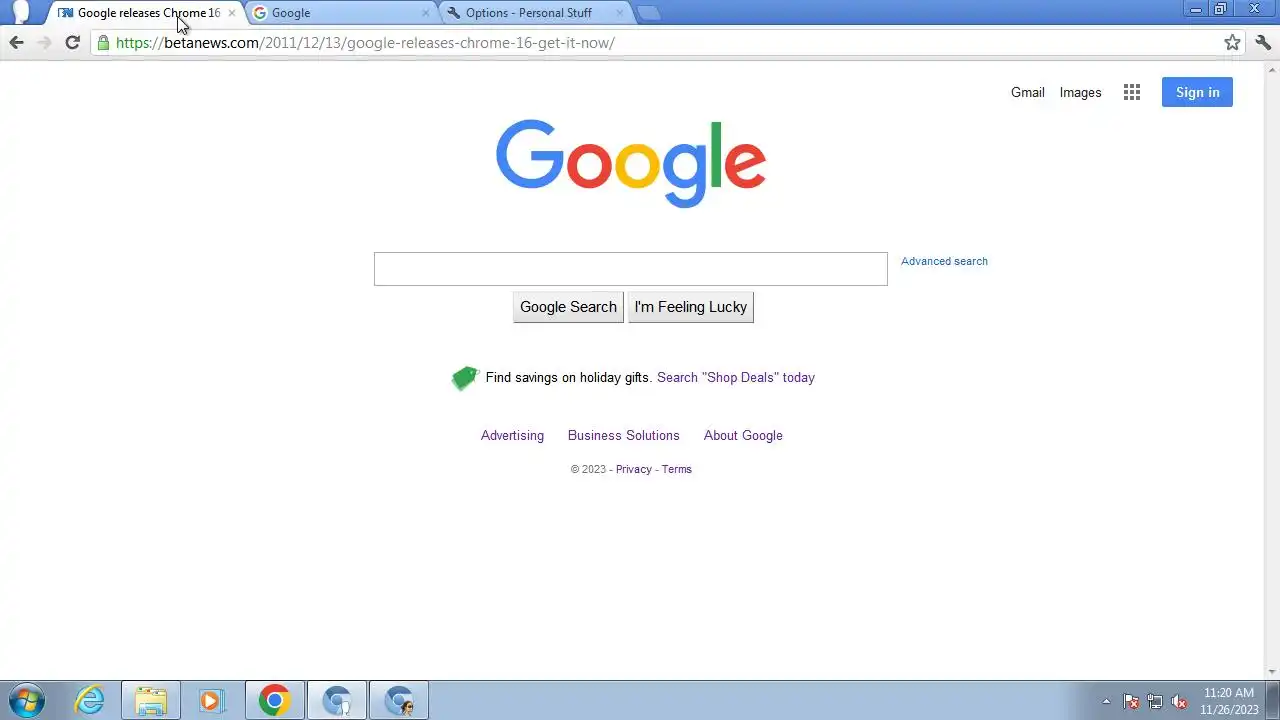Click the Chrome taskbar icon with the user avatar
The height and width of the screenshot is (720, 1280).
pyautogui.click(x=399, y=701)
